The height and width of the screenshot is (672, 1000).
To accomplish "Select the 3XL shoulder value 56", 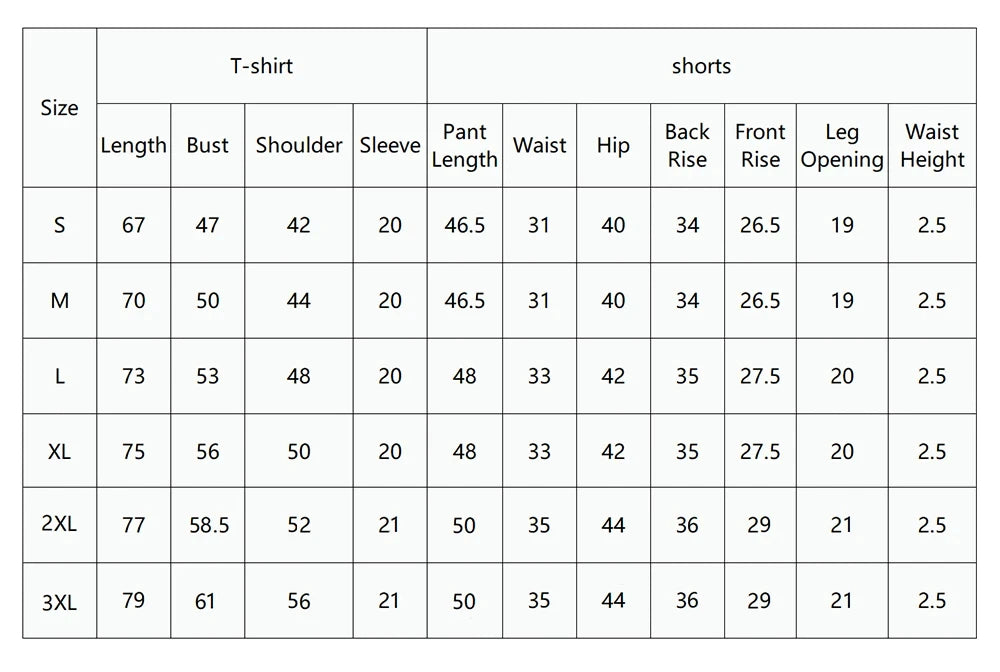I will tap(299, 601).
